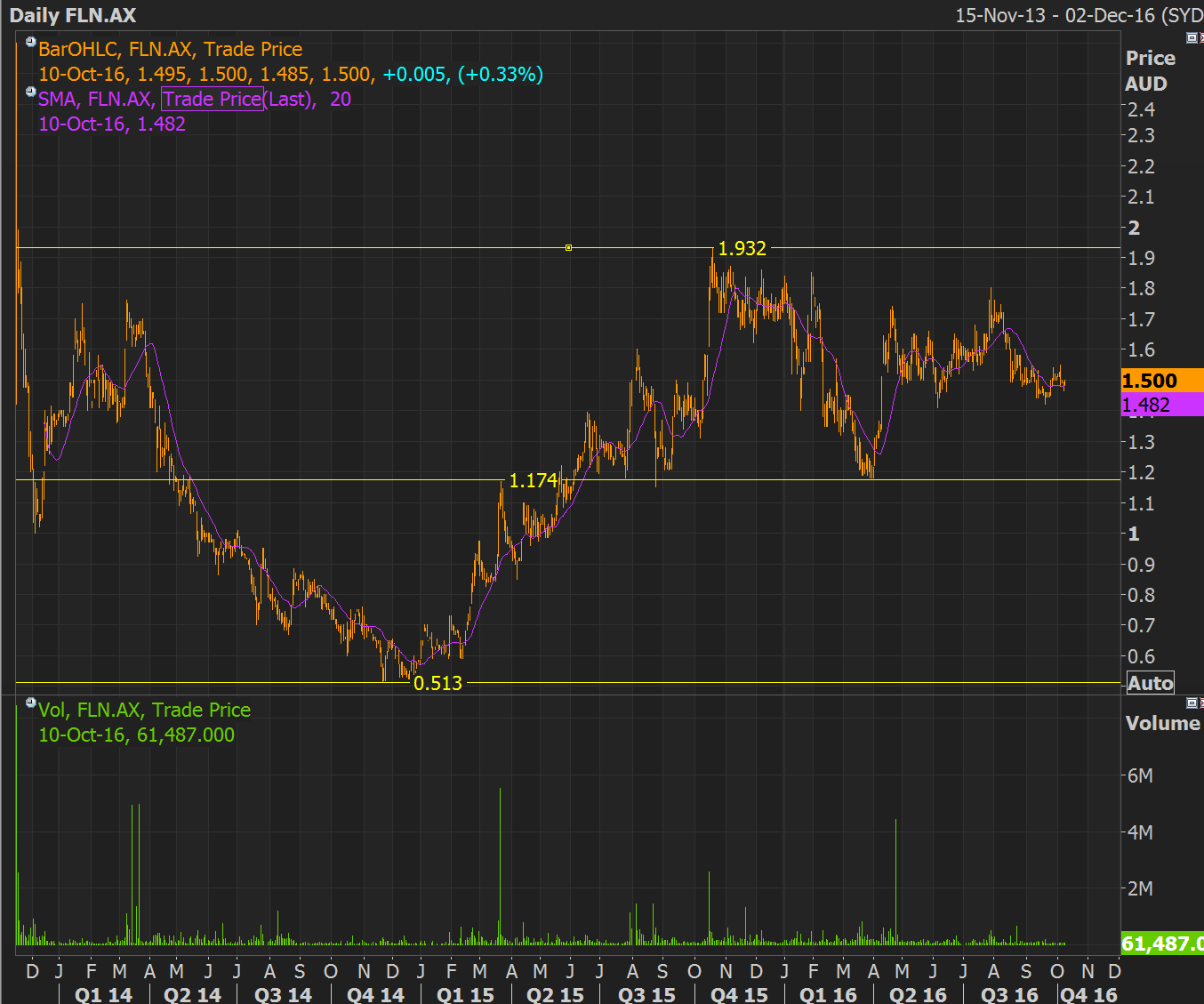Screen dimensions: 1204x1004
Task: Click the magenta 1.482 SMA price tag
Action: click(1162, 406)
